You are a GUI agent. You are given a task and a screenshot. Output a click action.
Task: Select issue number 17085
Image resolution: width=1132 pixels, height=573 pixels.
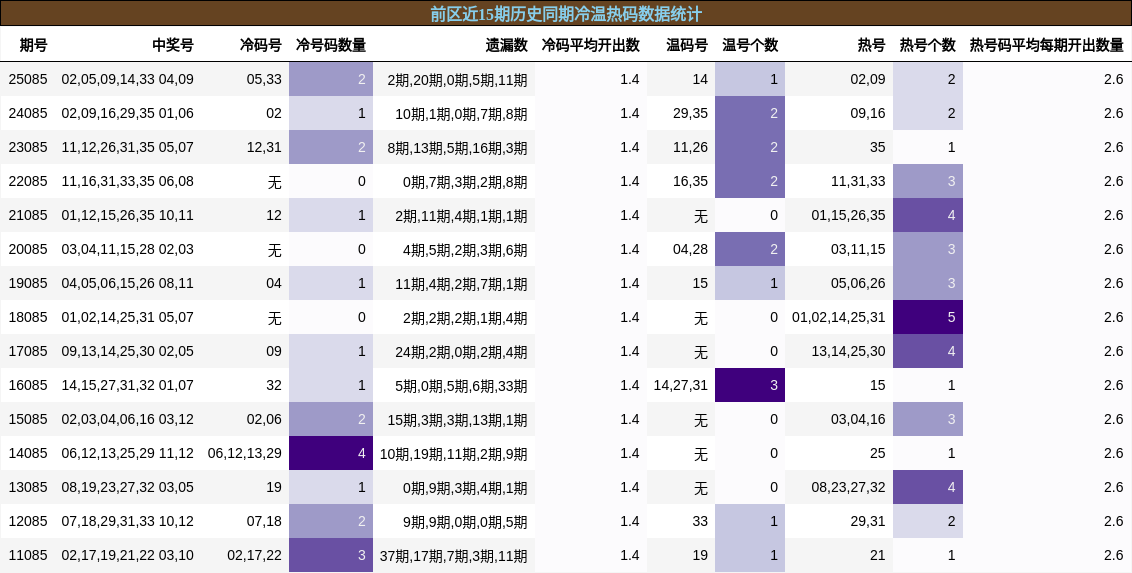28,351
